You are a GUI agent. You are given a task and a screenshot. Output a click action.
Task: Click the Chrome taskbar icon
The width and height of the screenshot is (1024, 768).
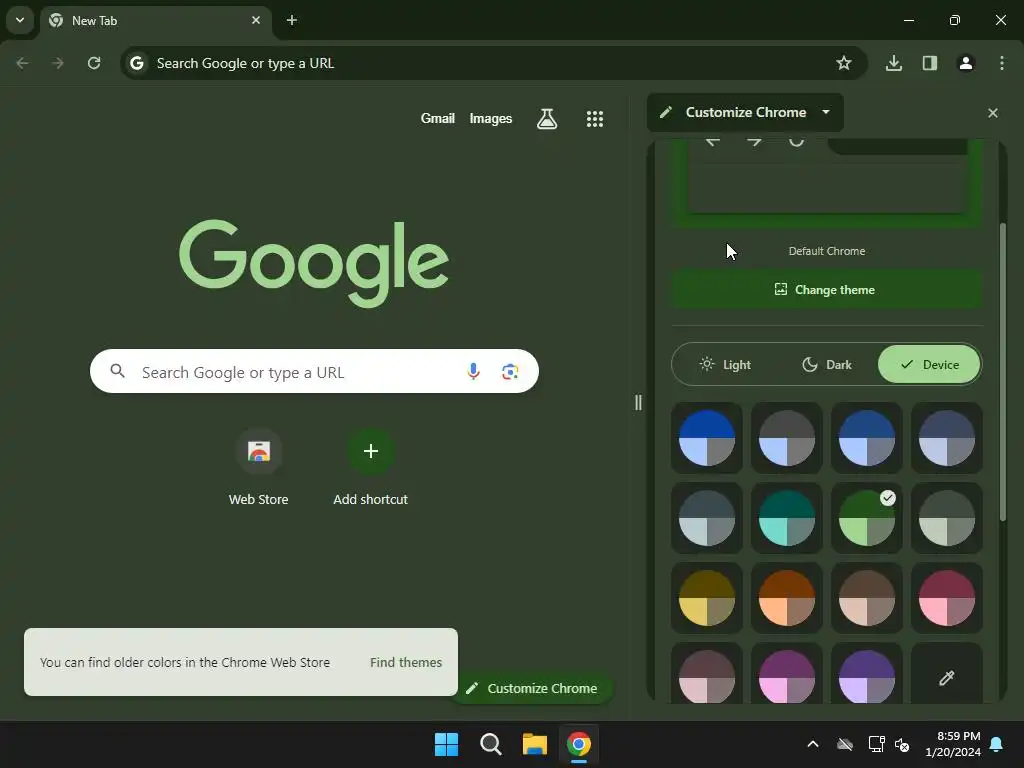click(x=579, y=744)
